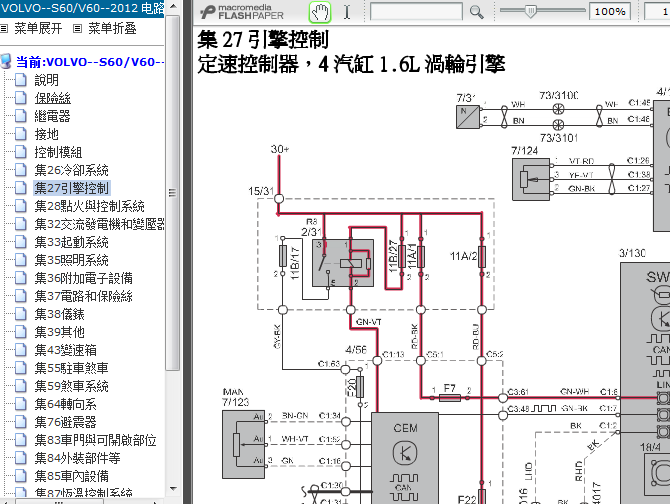The image size is (670, 504).
Task: Click the zoom slider handle
Action: tap(530, 12)
